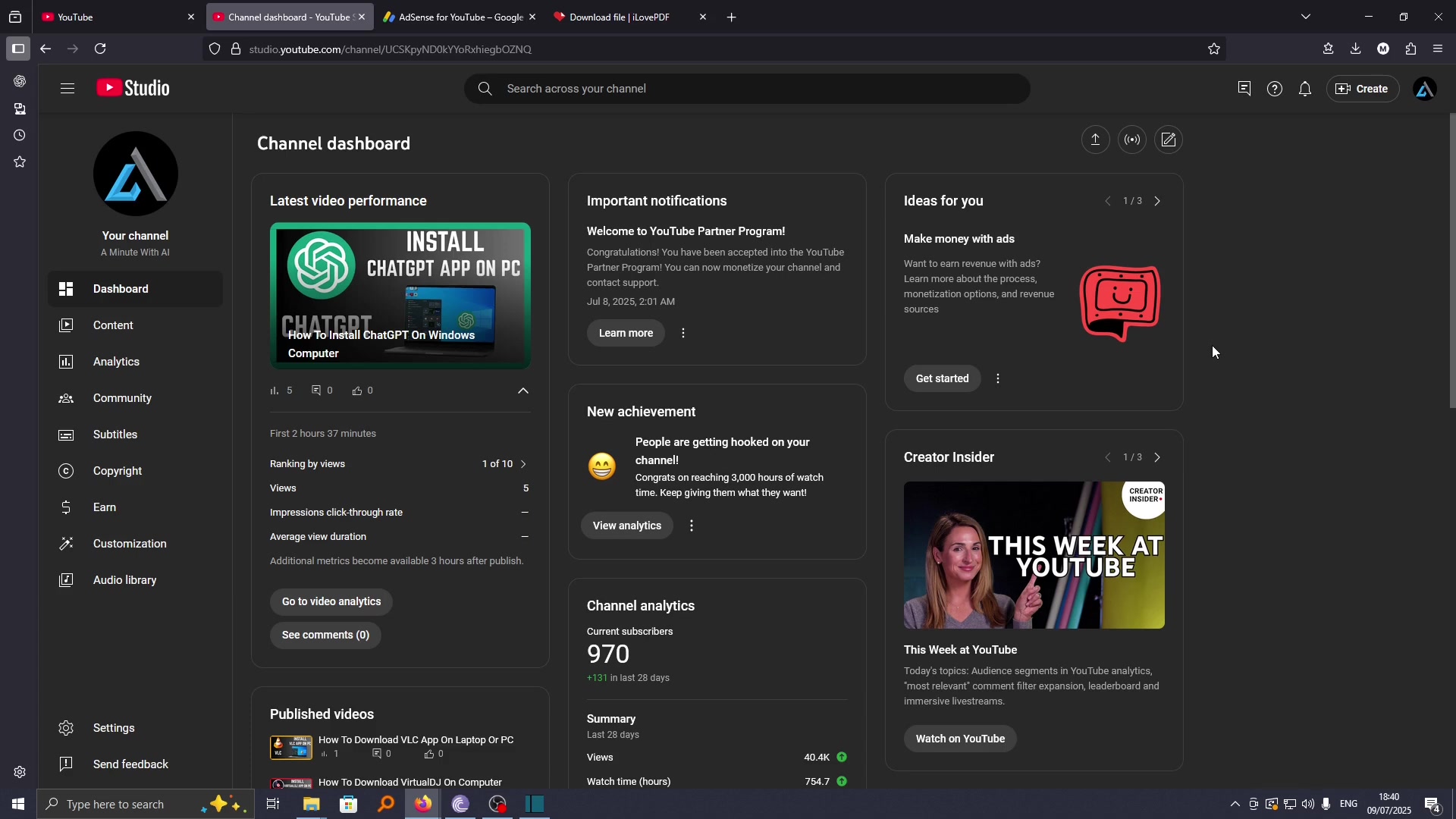Click the create post pencil icon
Viewport: 1456px width, 819px height.
(1169, 140)
